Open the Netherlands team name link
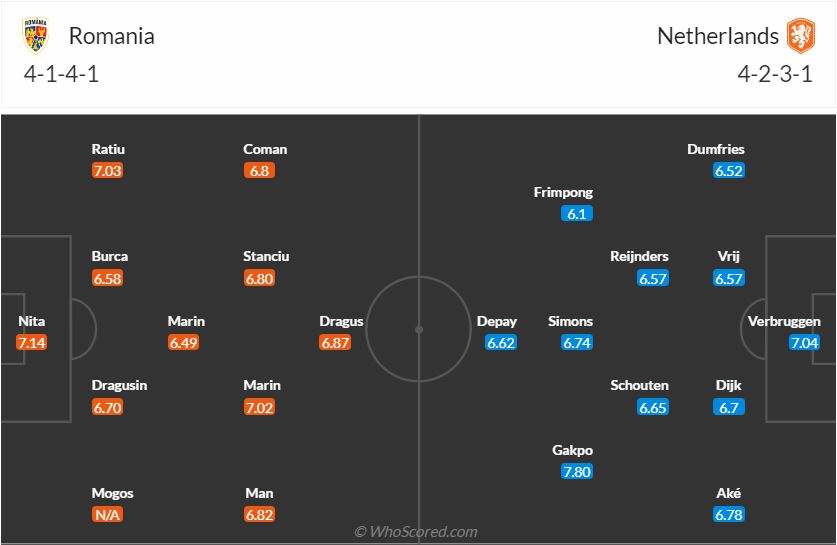The height and width of the screenshot is (545, 837). [717, 36]
